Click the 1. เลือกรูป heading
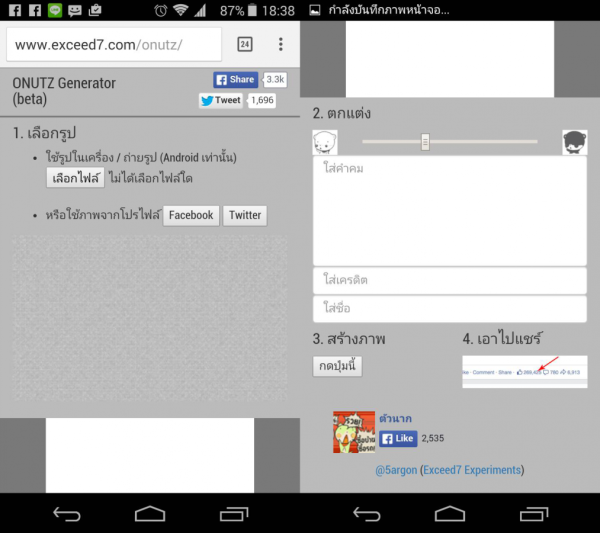Image resolution: width=600 pixels, height=533 pixels. point(44,133)
